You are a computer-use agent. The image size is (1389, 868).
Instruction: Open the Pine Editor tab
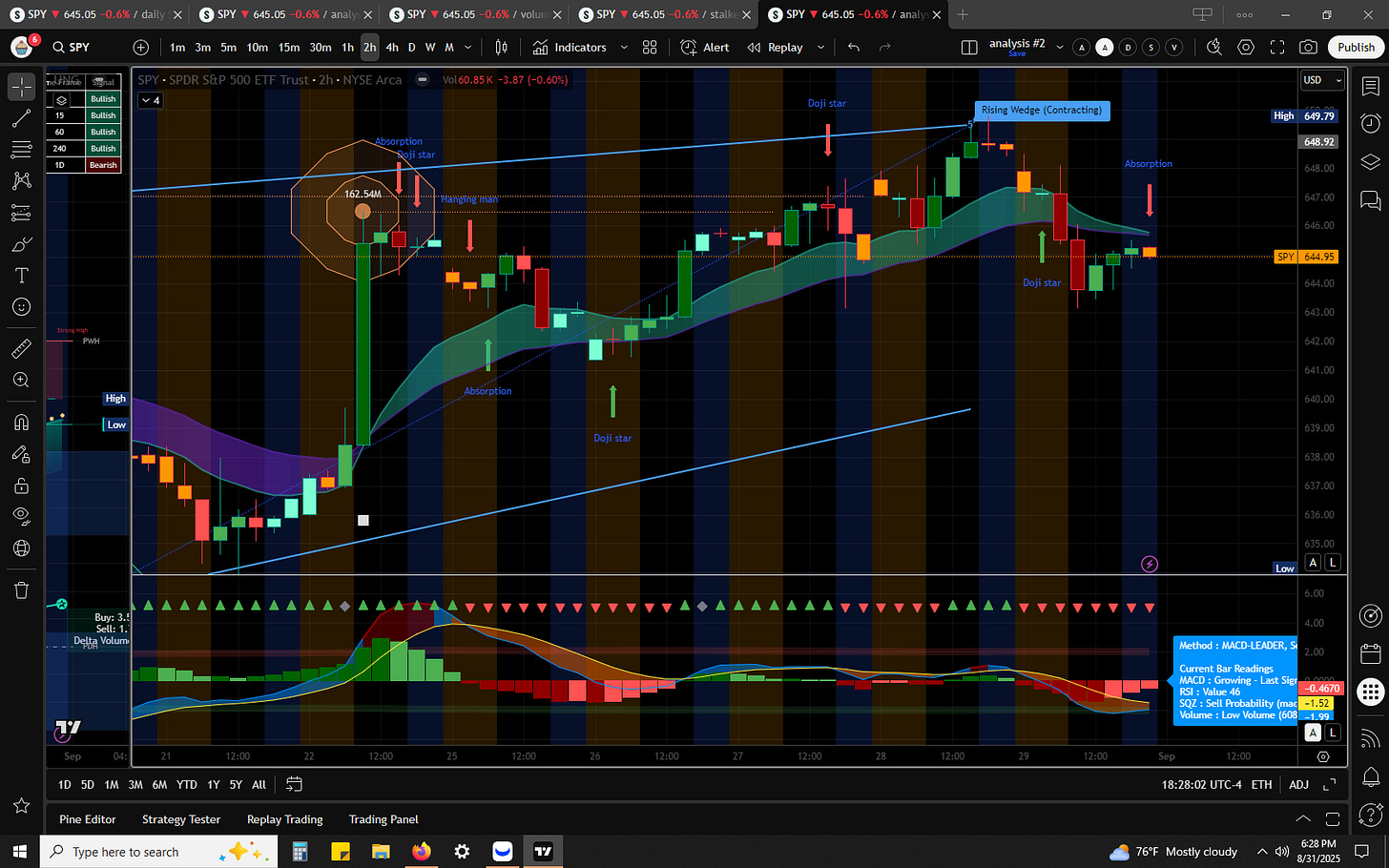(88, 819)
